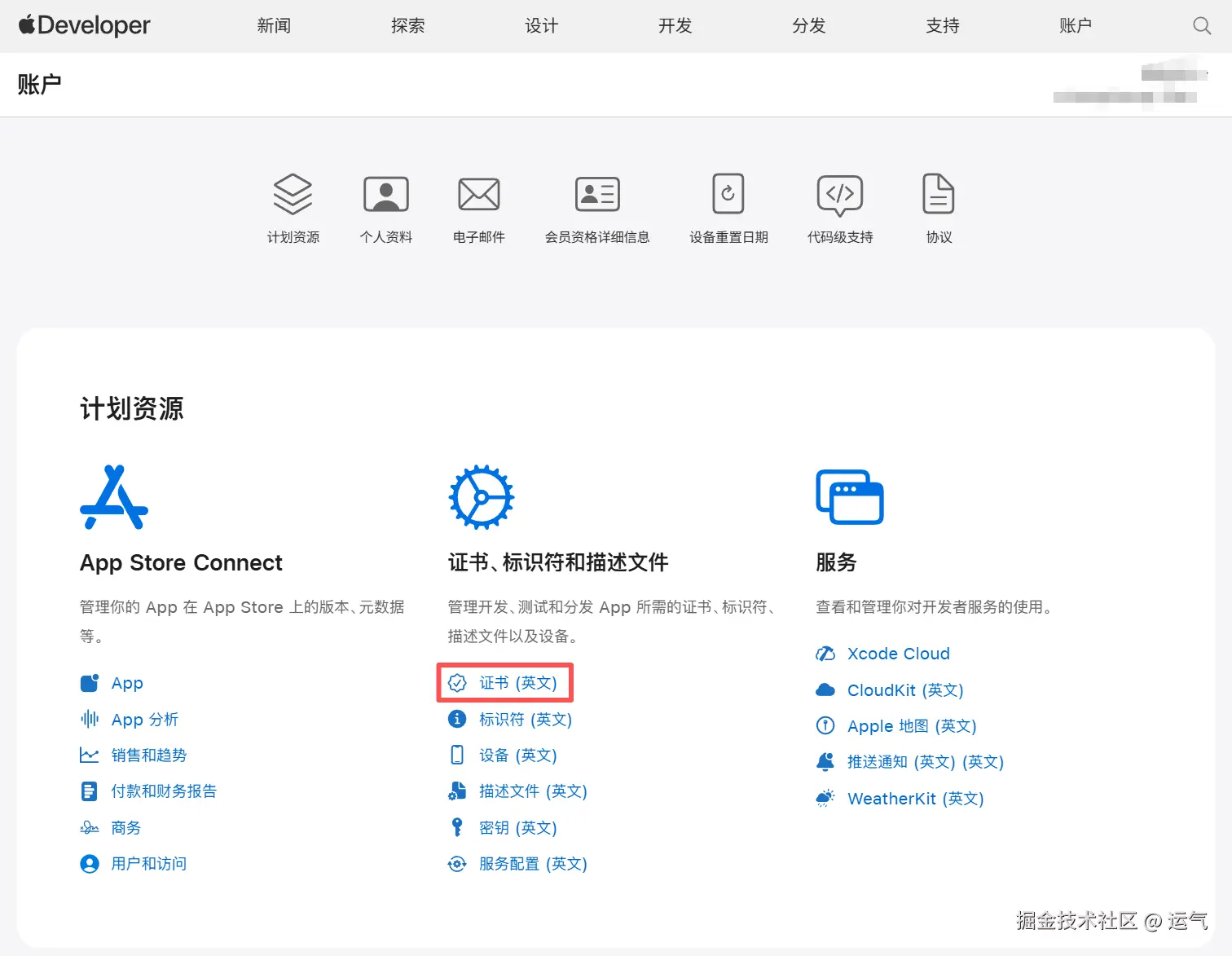This screenshot has width=1232, height=956.
Task: Open the App link
Action: pos(127,683)
